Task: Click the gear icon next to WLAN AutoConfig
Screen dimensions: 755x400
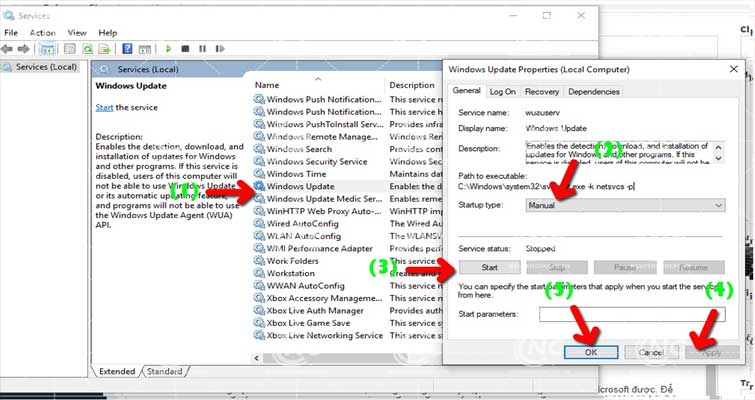Action: tap(260, 236)
